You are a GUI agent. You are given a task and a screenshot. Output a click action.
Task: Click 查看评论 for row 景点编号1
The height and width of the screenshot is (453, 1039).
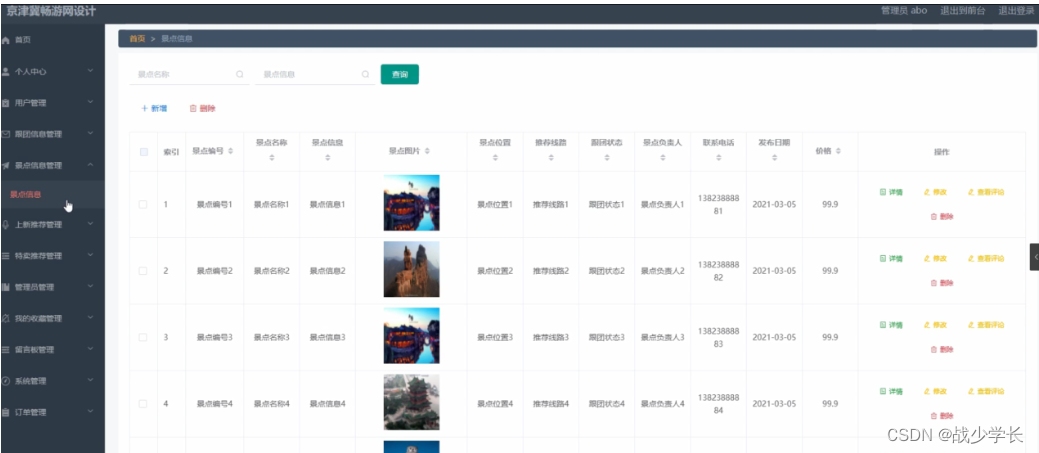(986, 193)
